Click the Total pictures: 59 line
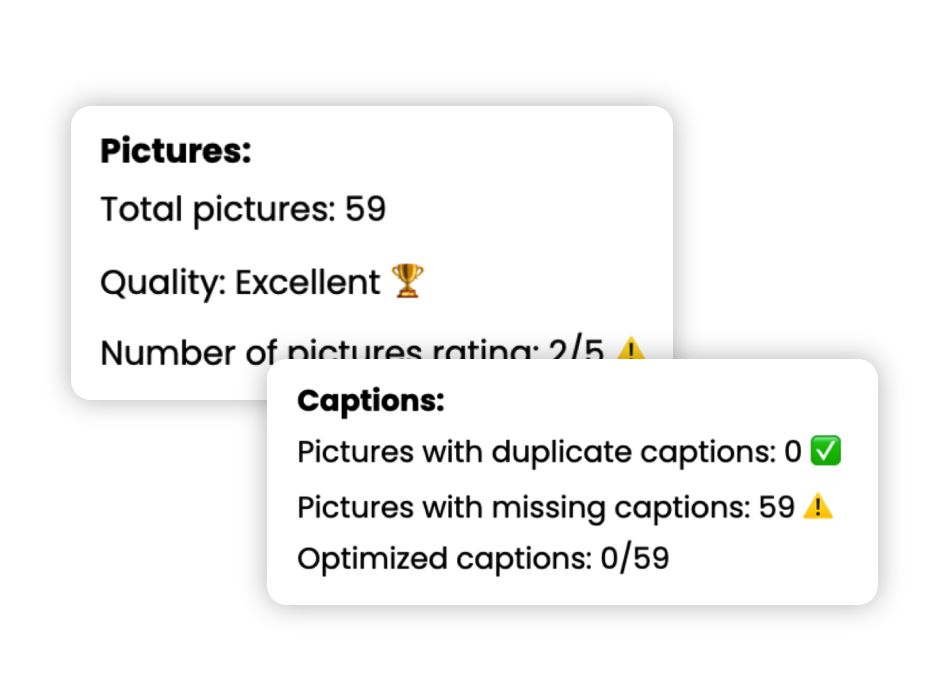The height and width of the screenshot is (688, 934). click(x=243, y=209)
